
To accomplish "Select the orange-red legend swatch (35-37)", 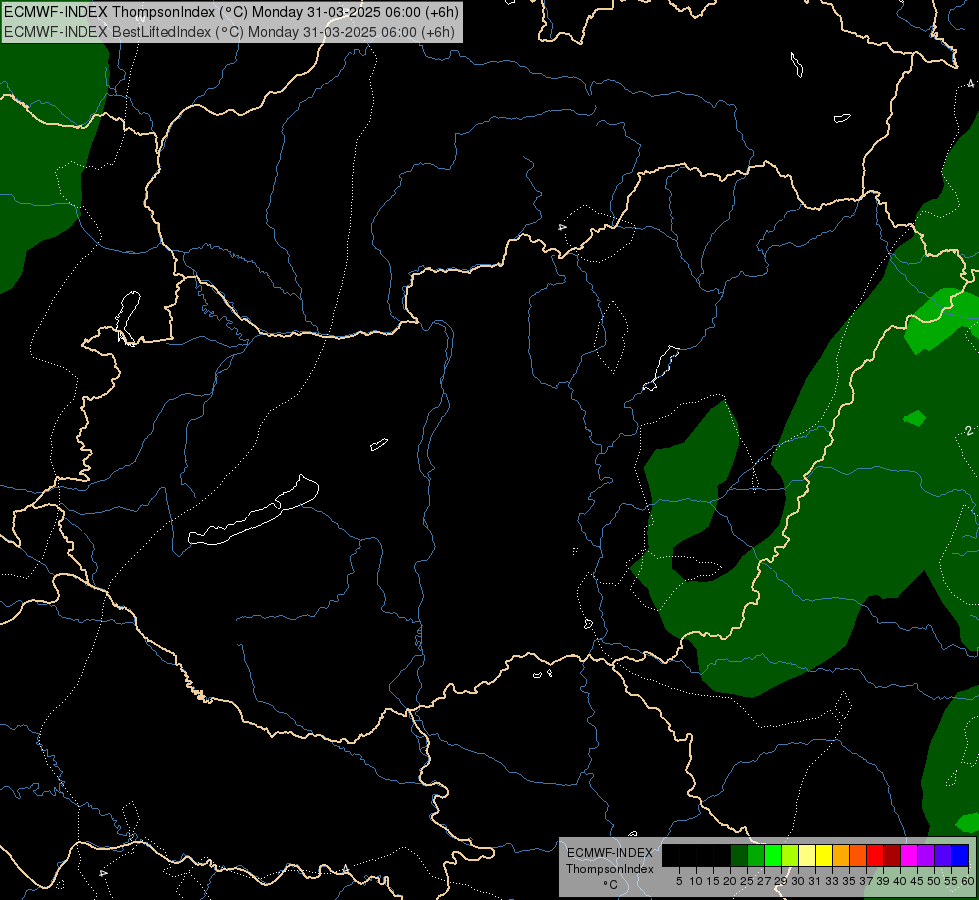I will pyautogui.click(x=858, y=856).
